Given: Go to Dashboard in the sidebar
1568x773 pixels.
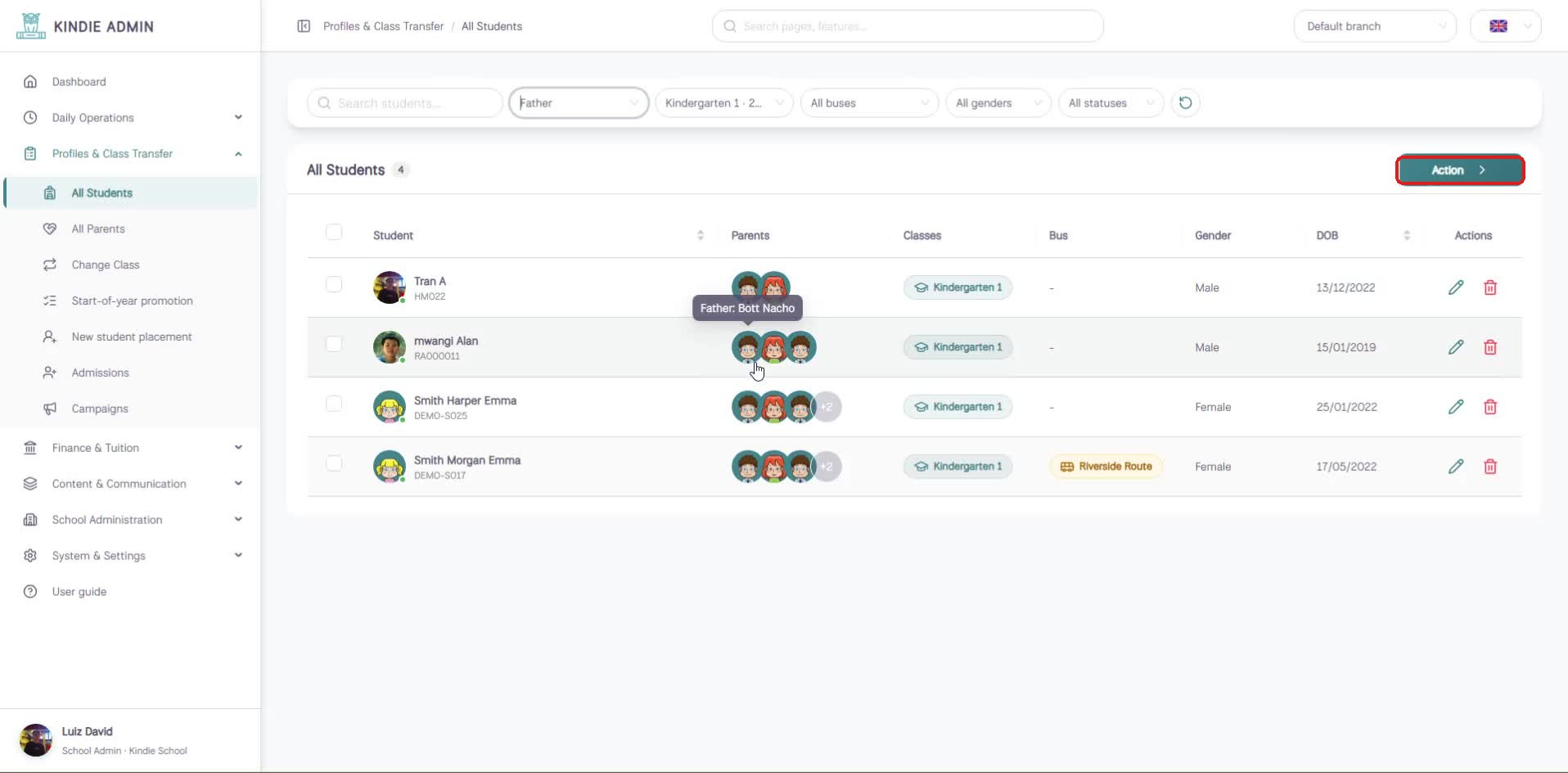Looking at the screenshot, I should point(131,82).
